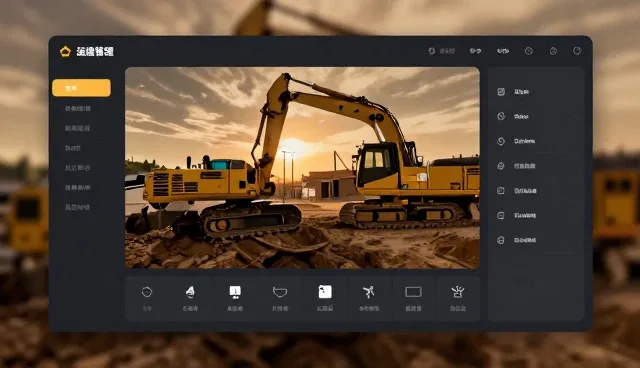
Task: Click the yellow pentagon logo icon
Action: (65, 51)
